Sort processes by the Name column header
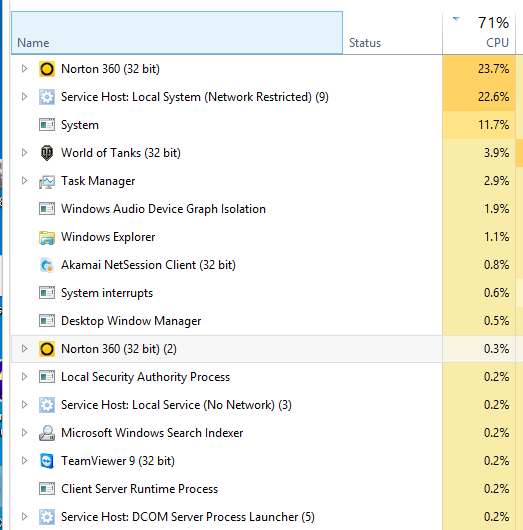The width and height of the screenshot is (523, 530). 177,33
